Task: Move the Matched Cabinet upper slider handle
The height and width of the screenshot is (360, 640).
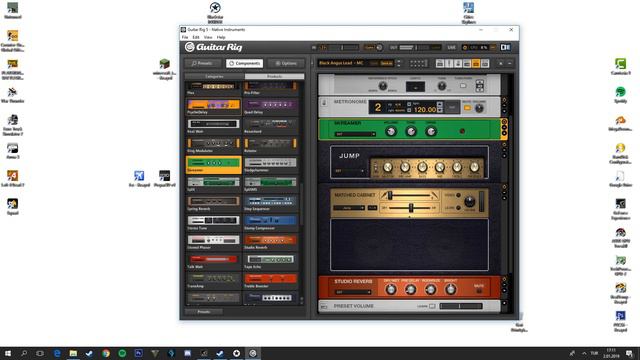Action: (390, 196)
